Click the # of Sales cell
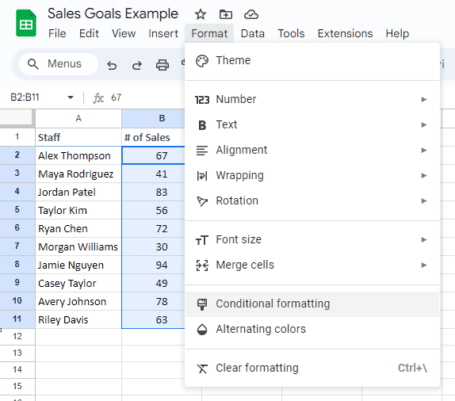 pos(153,137)
